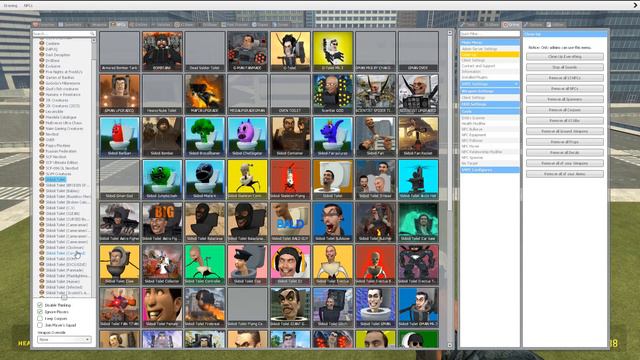The image size is (640, 360).
Task: Select the G-Man Invader NPC icon
Action: pos(247,51)
